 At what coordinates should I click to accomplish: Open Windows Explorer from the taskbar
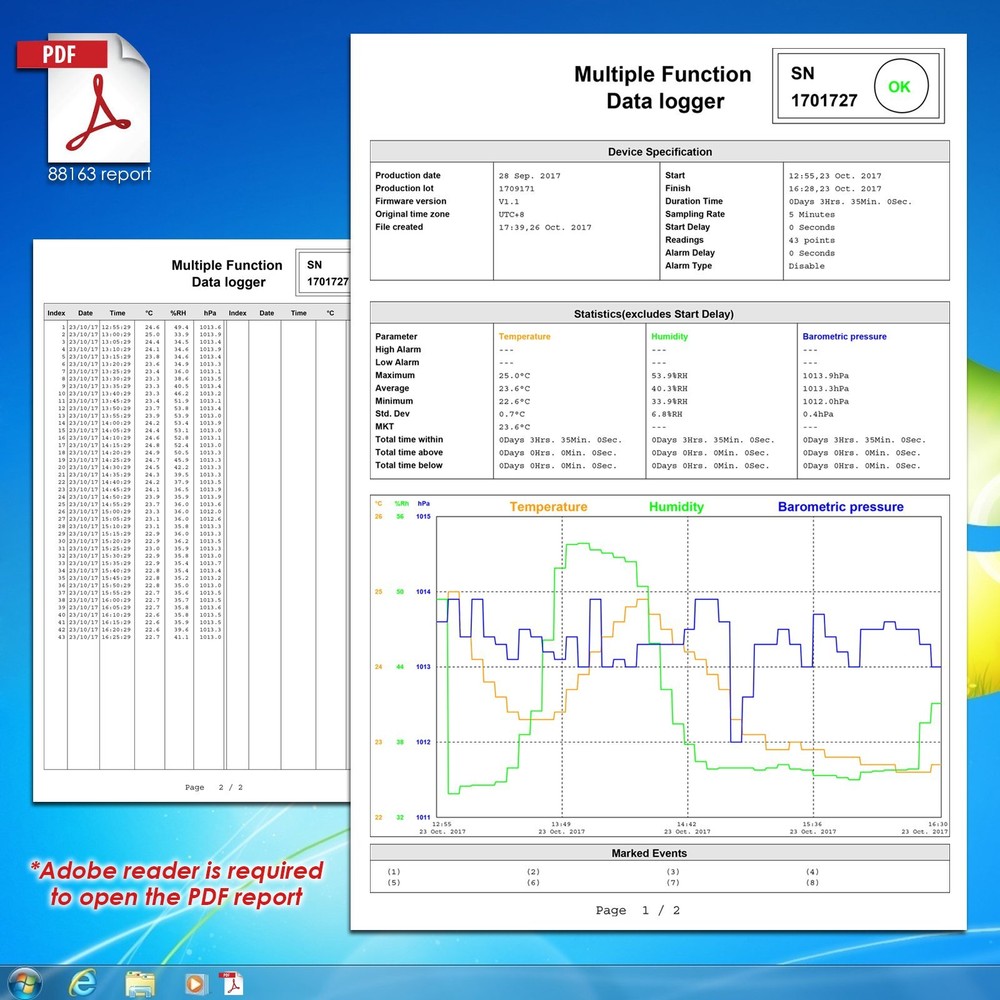[138, 983]
